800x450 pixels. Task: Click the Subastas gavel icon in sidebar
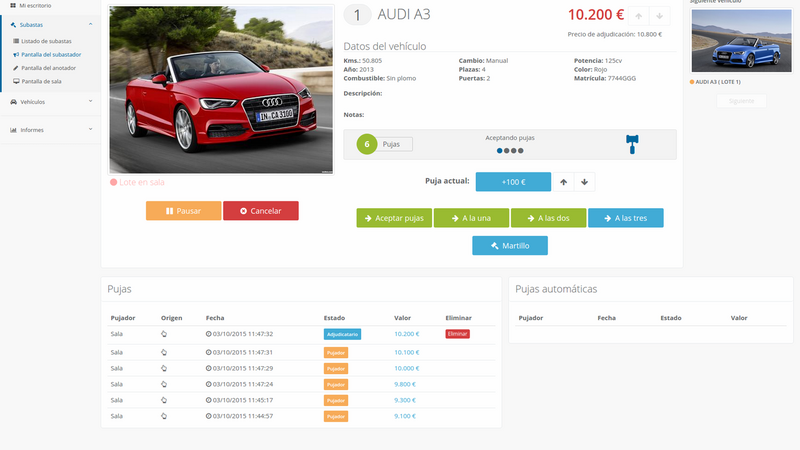(13, 24)
